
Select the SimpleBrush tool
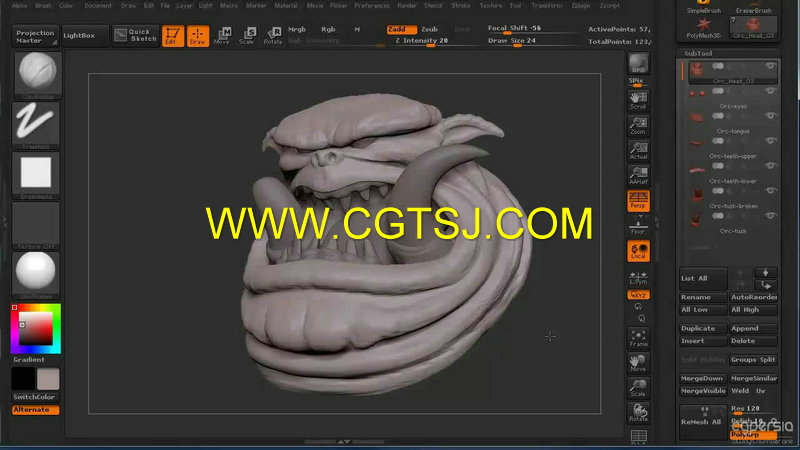pyautogui.click(x=704, y=7)
